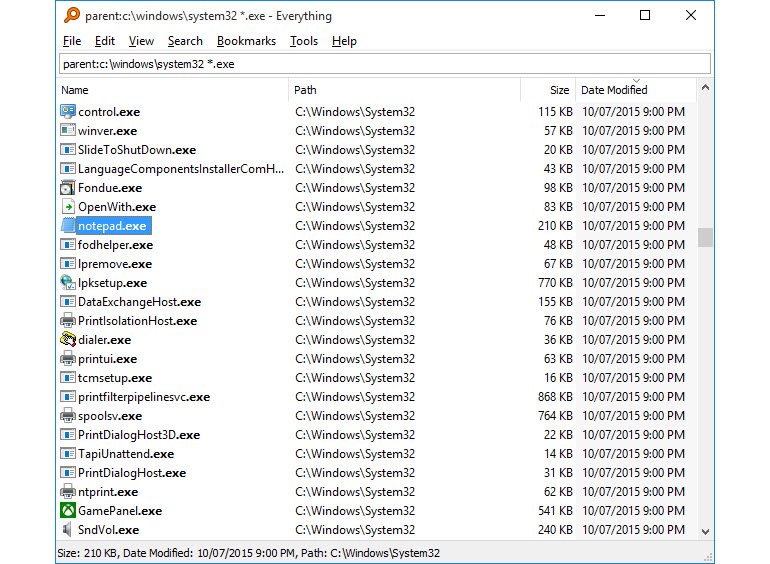Open the Tools menu

[x=304, y=41]
